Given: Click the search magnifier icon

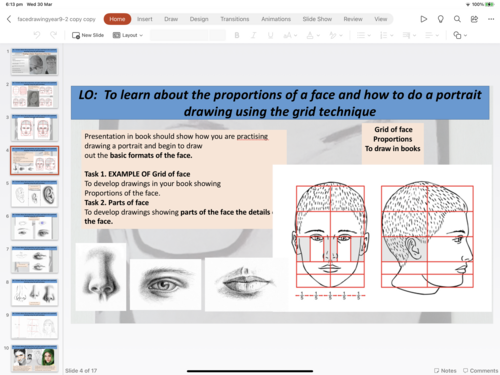Looking at the screenshot, I should point(457,19).
